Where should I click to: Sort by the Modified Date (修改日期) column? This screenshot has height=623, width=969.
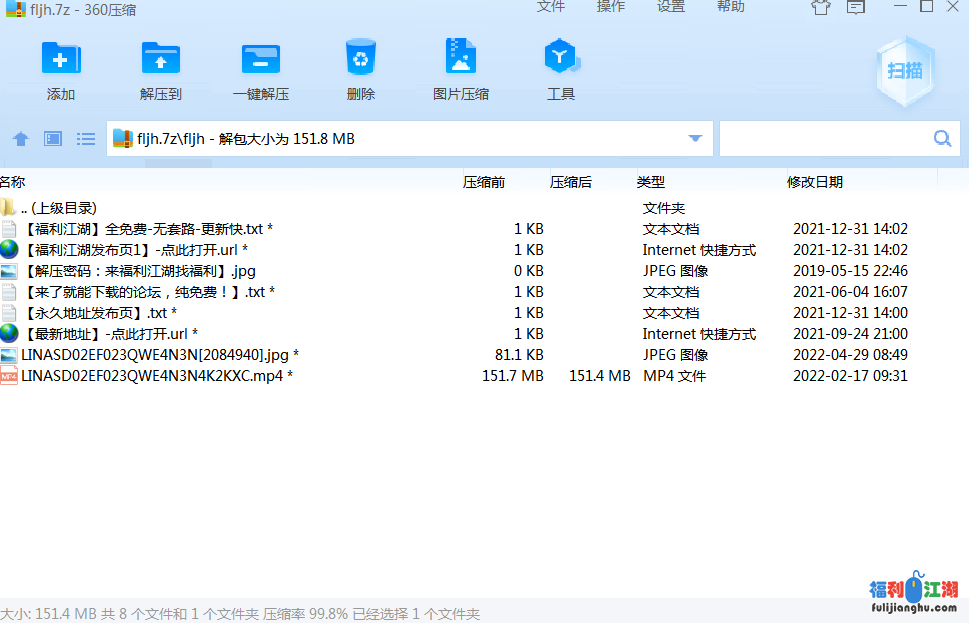(815, 182)
